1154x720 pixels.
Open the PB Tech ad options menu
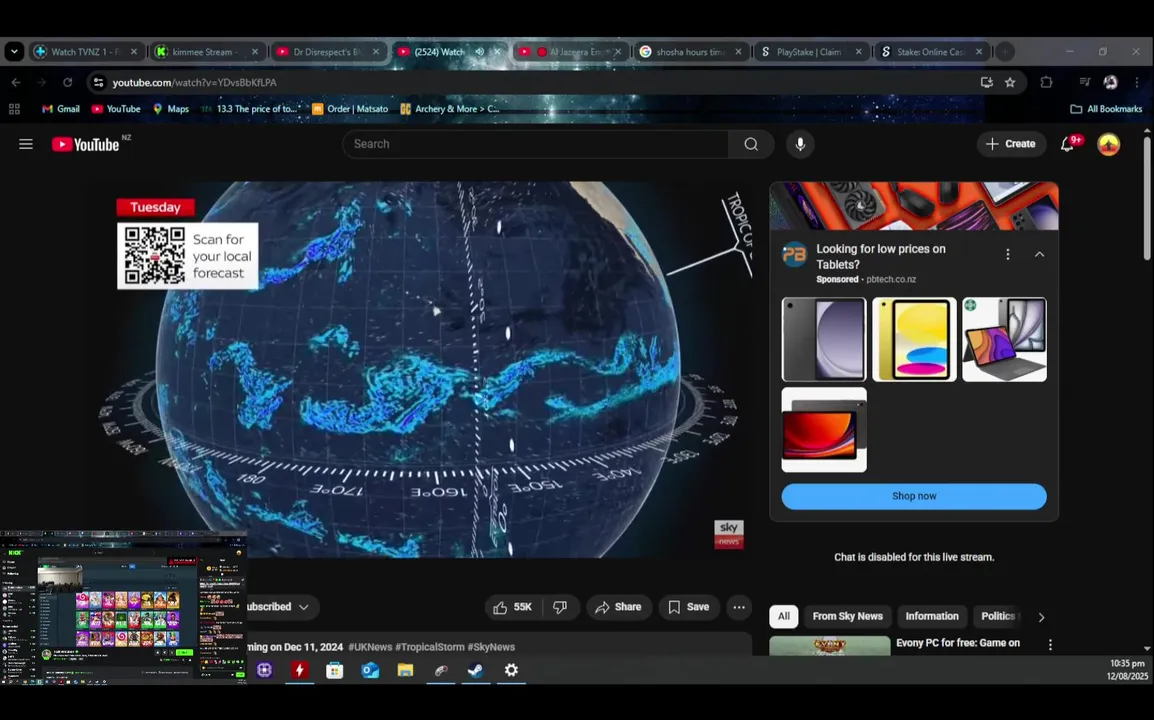tap(1008, 255)
